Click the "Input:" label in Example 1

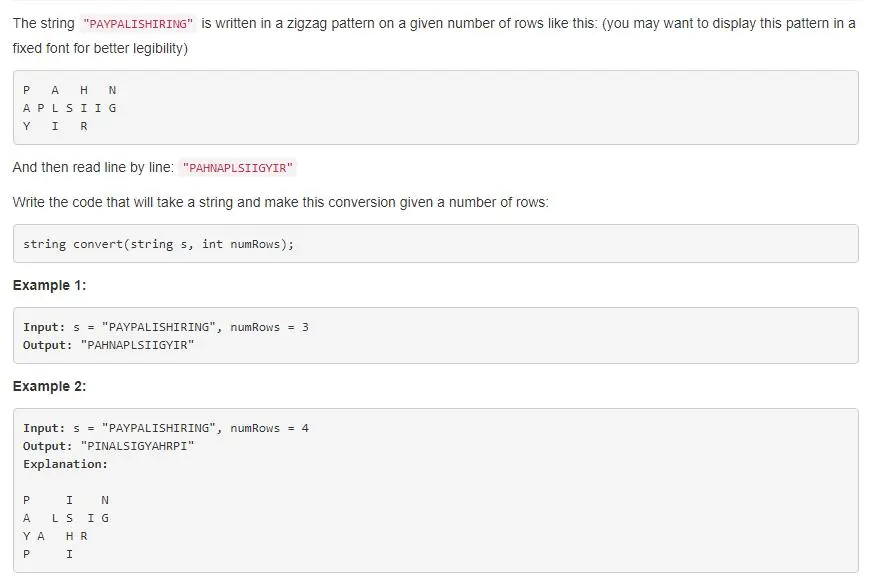[44, 328]
